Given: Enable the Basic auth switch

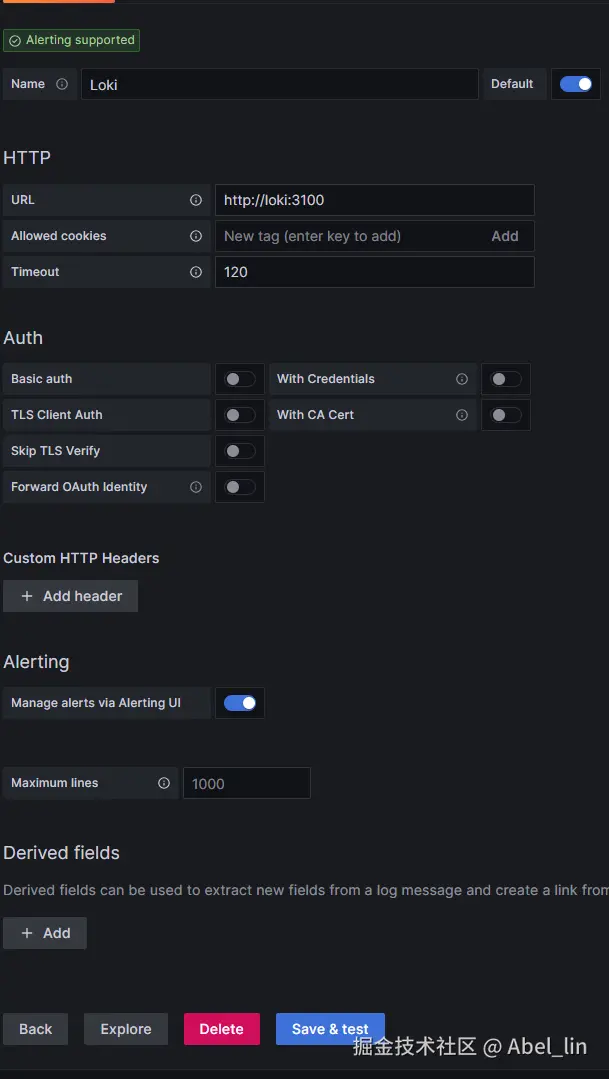Looking at the screenshot, I should click(x=240, y=379).
